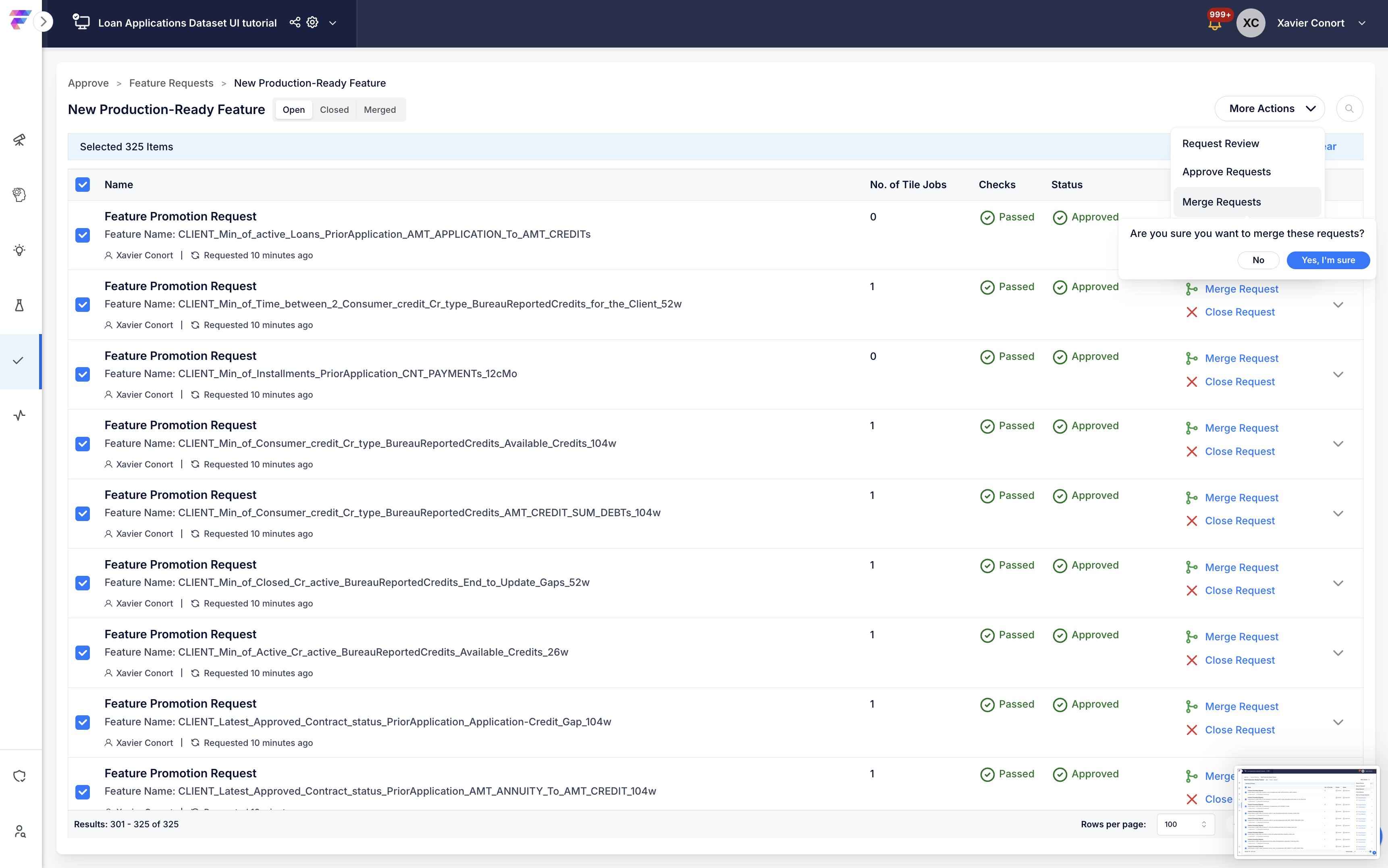The image size is (1388, 868).
Task: Open the activity pulse icon in the sidebar
Action: pyautogui.click(x=19, y=415)
